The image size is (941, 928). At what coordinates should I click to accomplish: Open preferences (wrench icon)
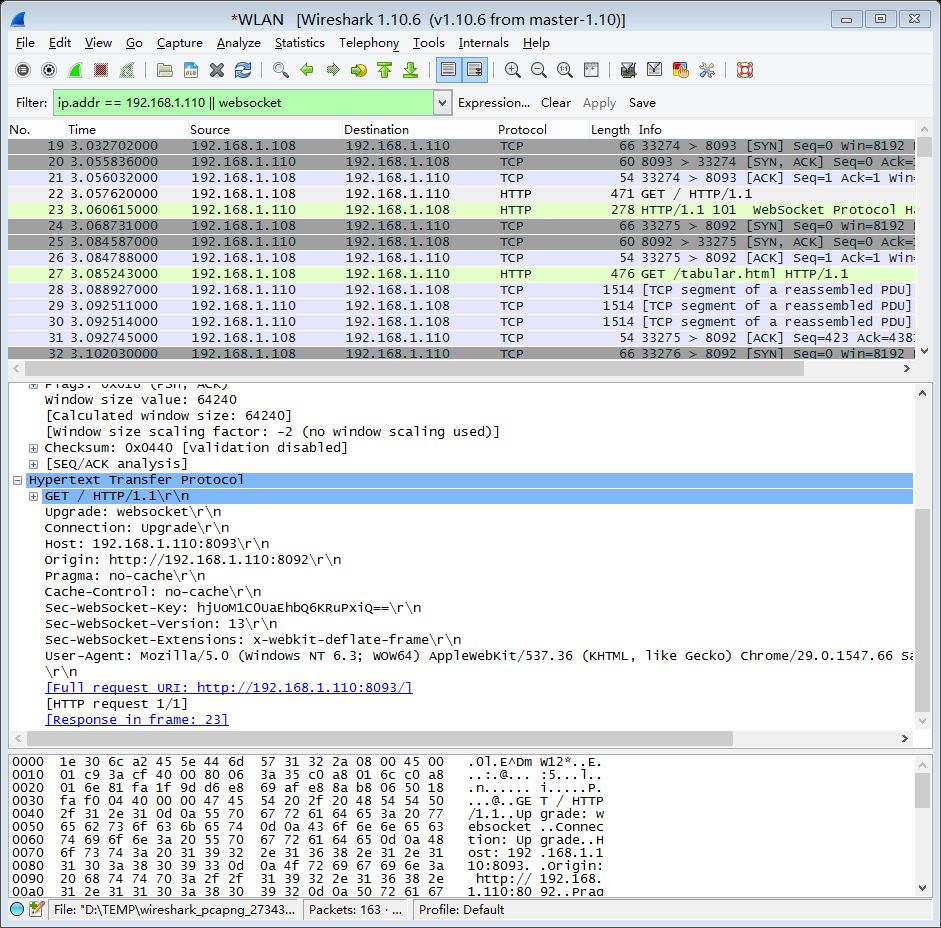click(706, 70)
